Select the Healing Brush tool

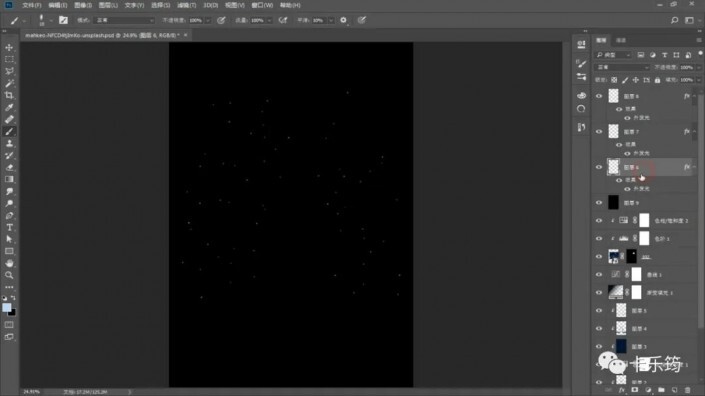point(9,119)
